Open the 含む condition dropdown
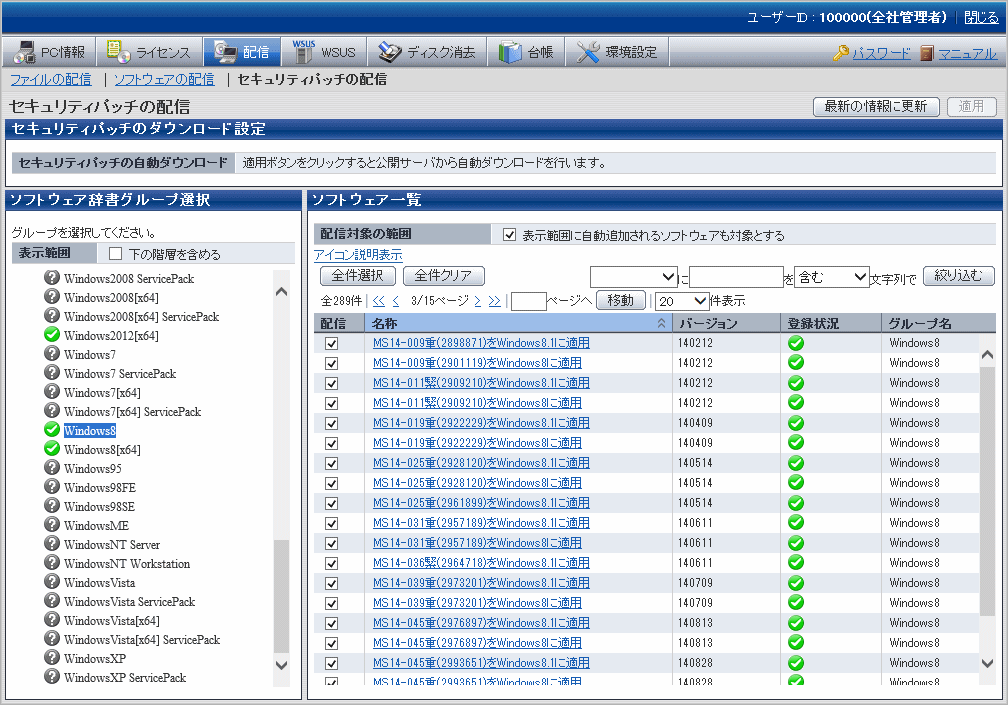Screen dimensions: 1008x705 click(x=831, y=277)
